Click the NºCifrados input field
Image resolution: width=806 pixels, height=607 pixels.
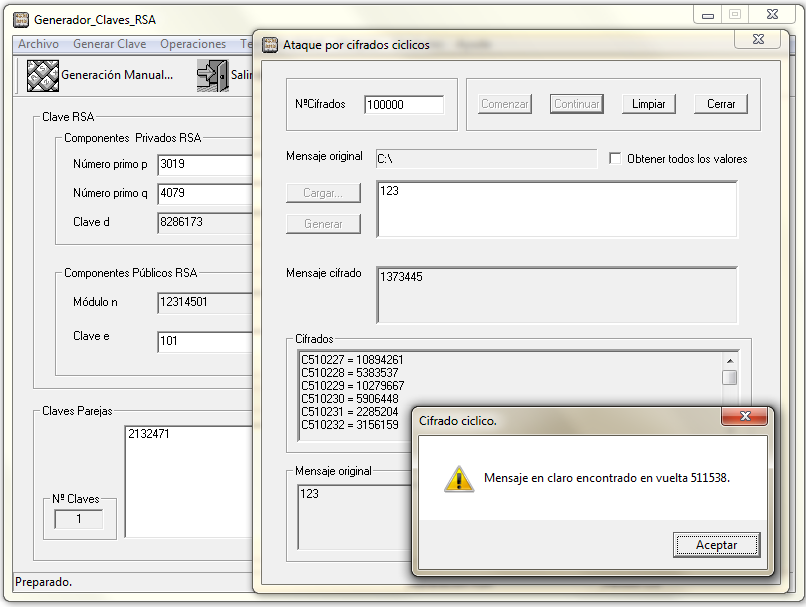click(x=404, y=105)
